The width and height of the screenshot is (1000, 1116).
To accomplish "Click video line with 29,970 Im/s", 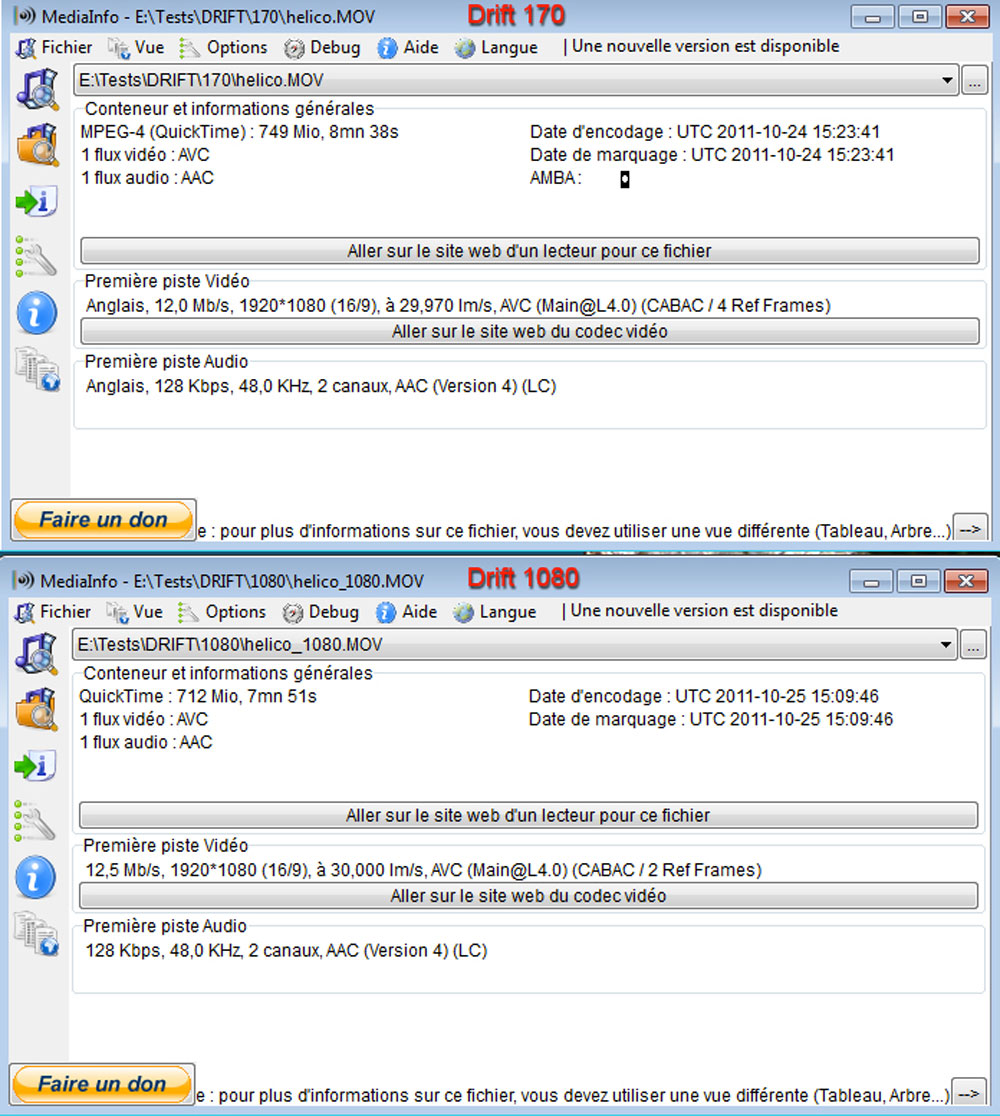I will pos(458,306).
